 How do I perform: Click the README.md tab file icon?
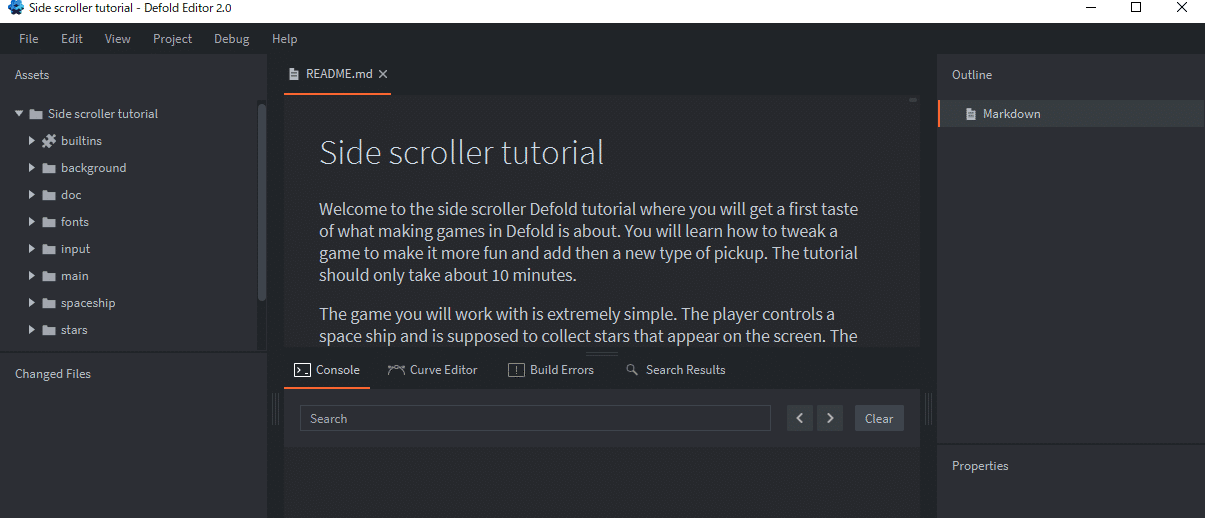coord(294,74)
